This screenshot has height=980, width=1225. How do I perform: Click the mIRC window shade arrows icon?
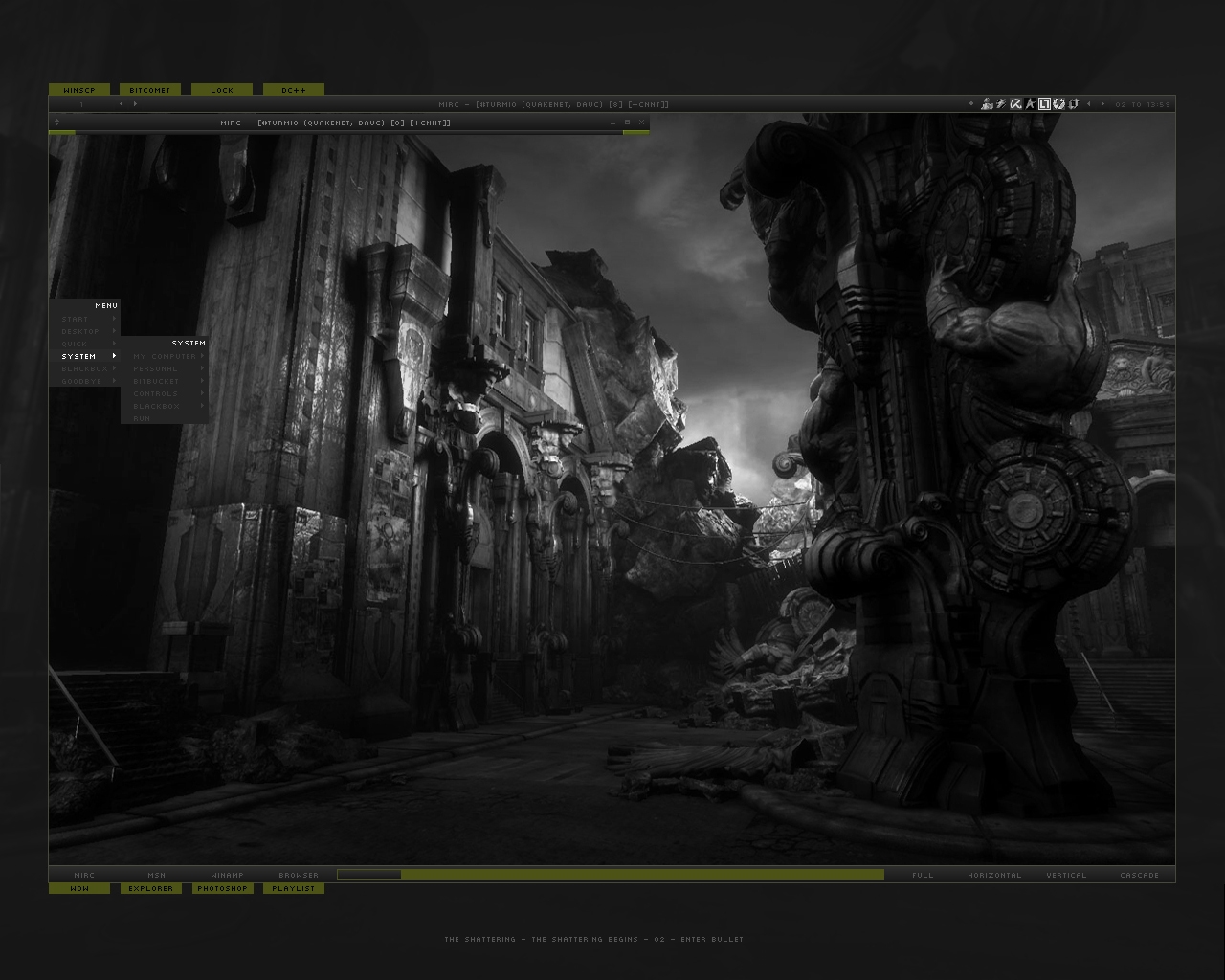[57, 122]
